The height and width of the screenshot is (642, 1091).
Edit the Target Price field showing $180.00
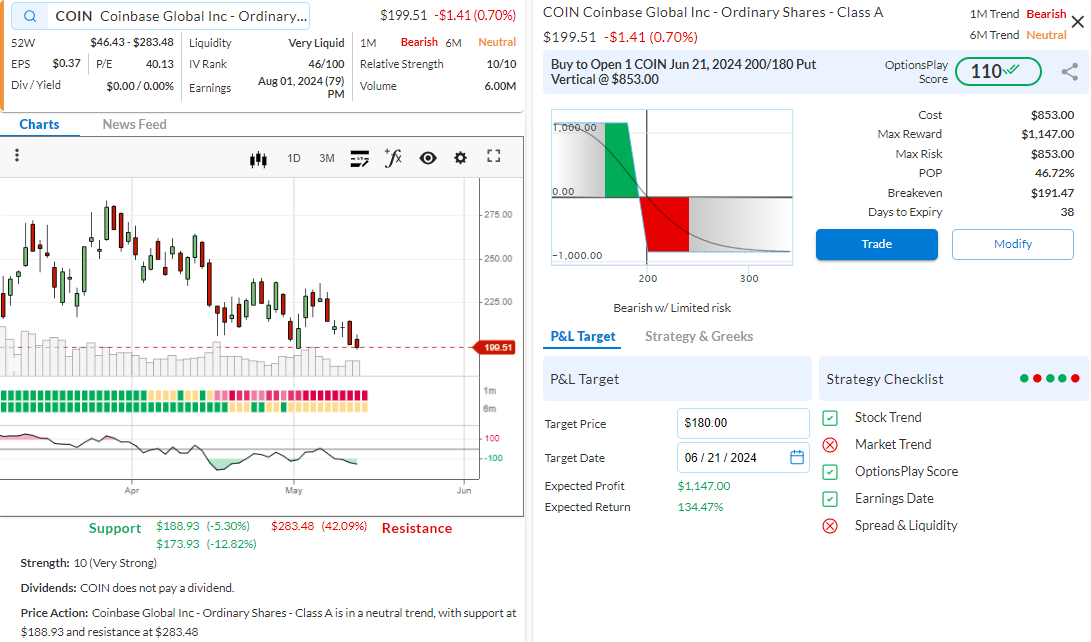(x=743, y=423)
